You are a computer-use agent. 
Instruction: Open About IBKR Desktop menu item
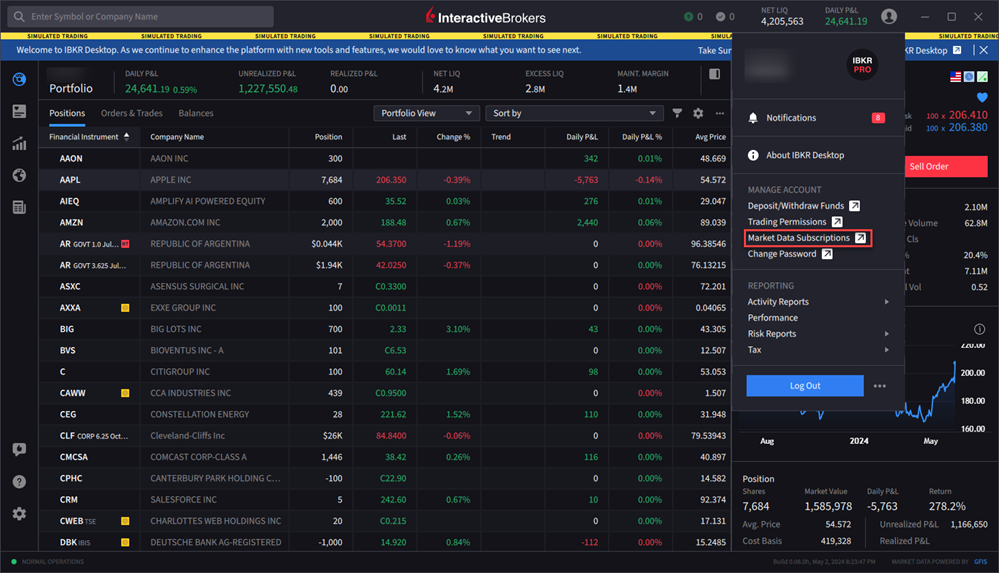coord(818,155)
